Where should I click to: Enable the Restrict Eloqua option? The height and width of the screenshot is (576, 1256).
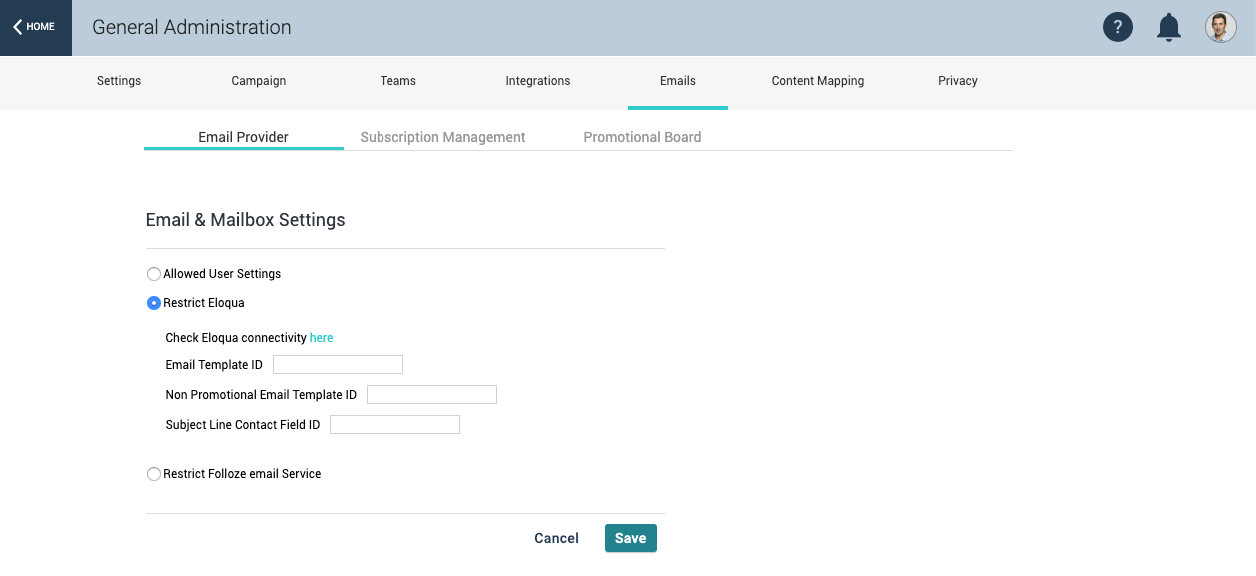coord(154,302)
